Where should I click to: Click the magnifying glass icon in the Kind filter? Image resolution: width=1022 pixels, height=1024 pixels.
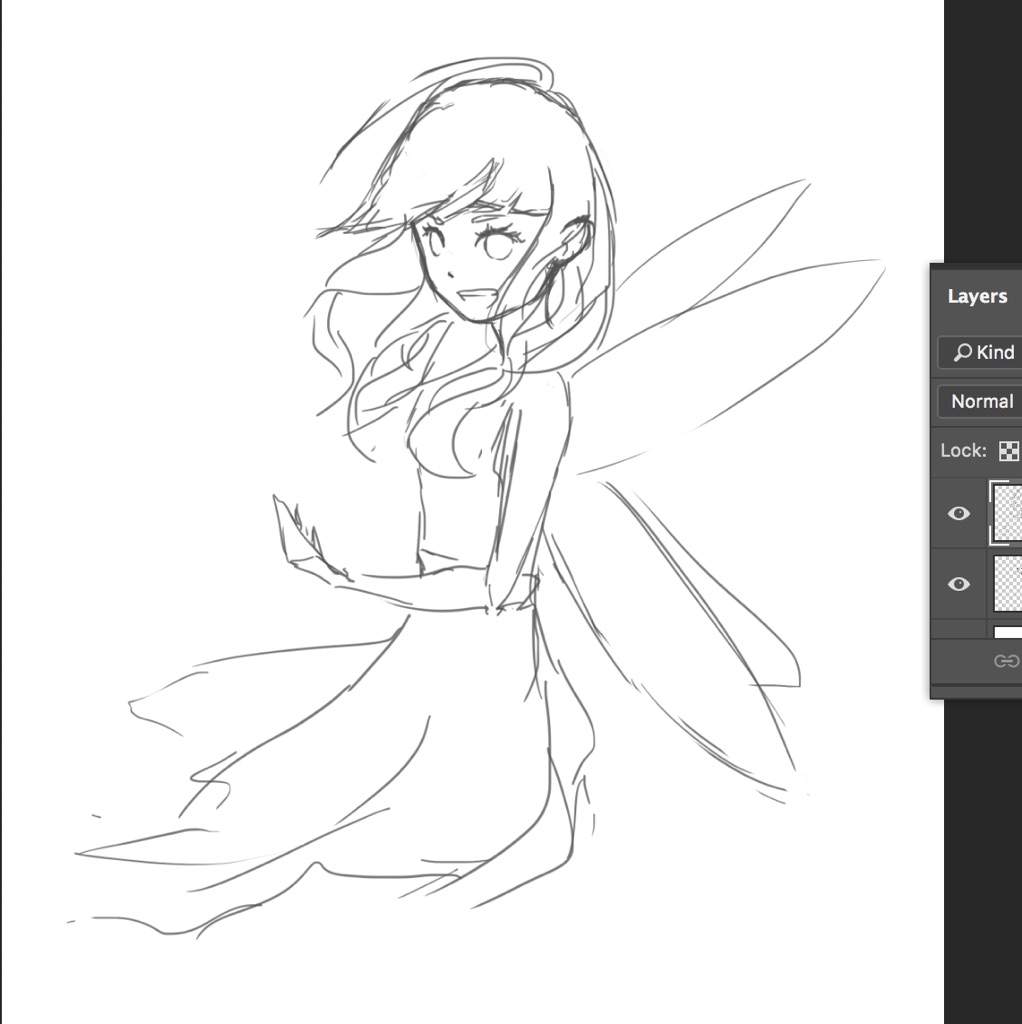tap(962, 353)
